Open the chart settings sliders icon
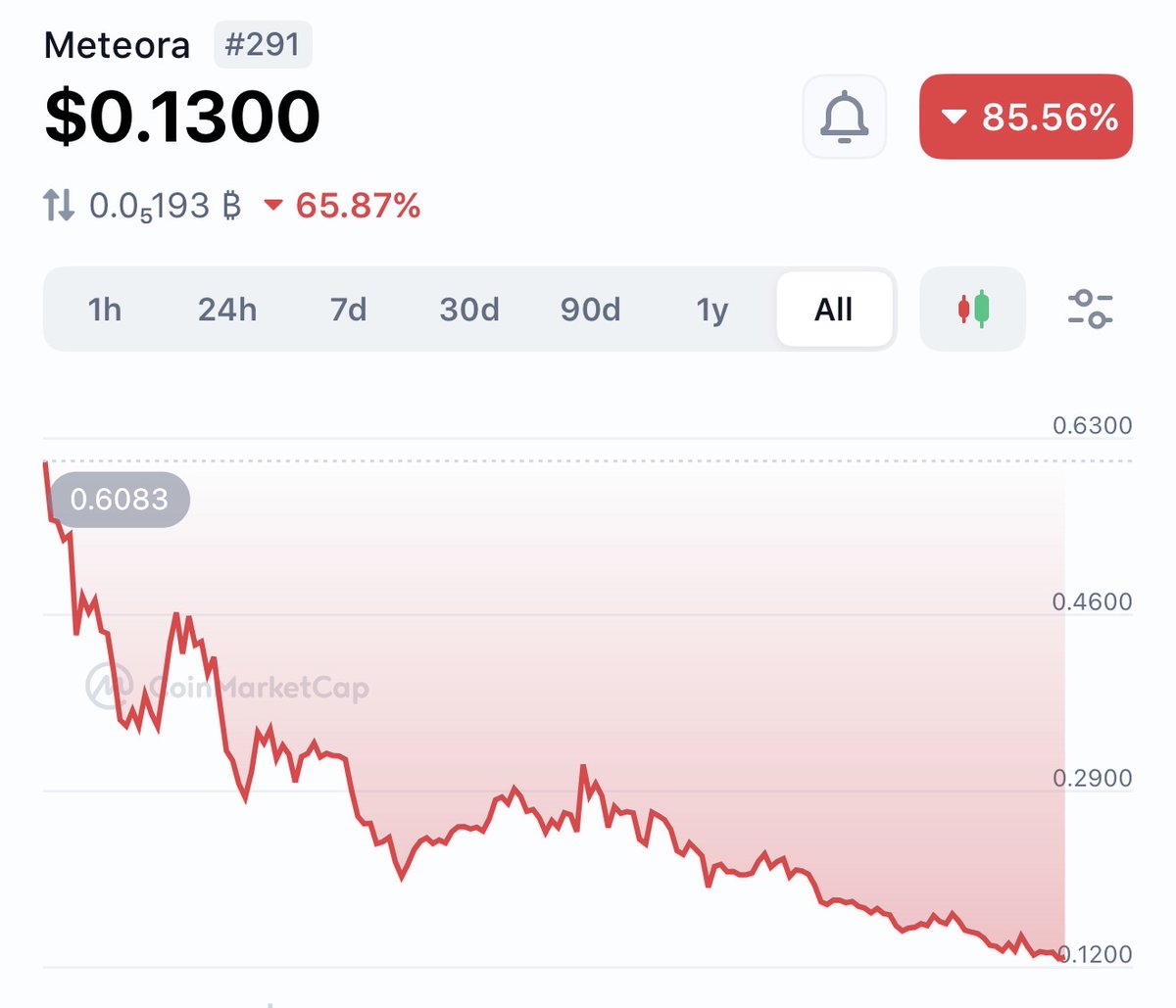This screenshot has width=1176, height=1008. tap(1089, 309)
